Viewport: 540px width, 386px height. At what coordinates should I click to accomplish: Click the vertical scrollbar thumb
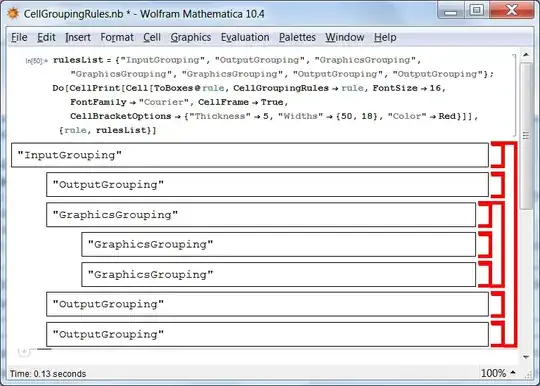(526, 136)
